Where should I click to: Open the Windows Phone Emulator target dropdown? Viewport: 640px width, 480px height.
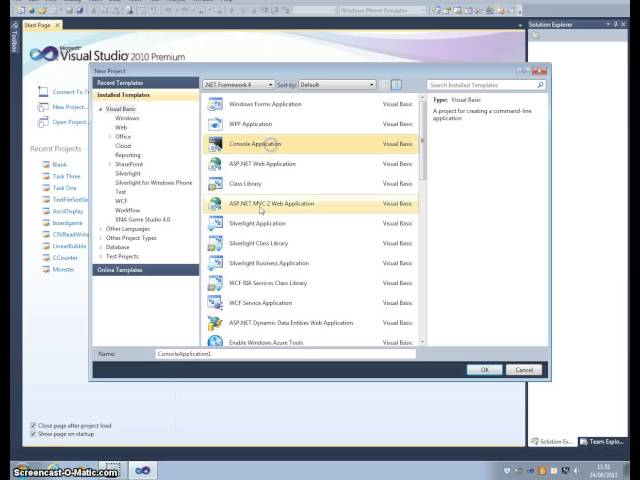click(x=382, y=11)
